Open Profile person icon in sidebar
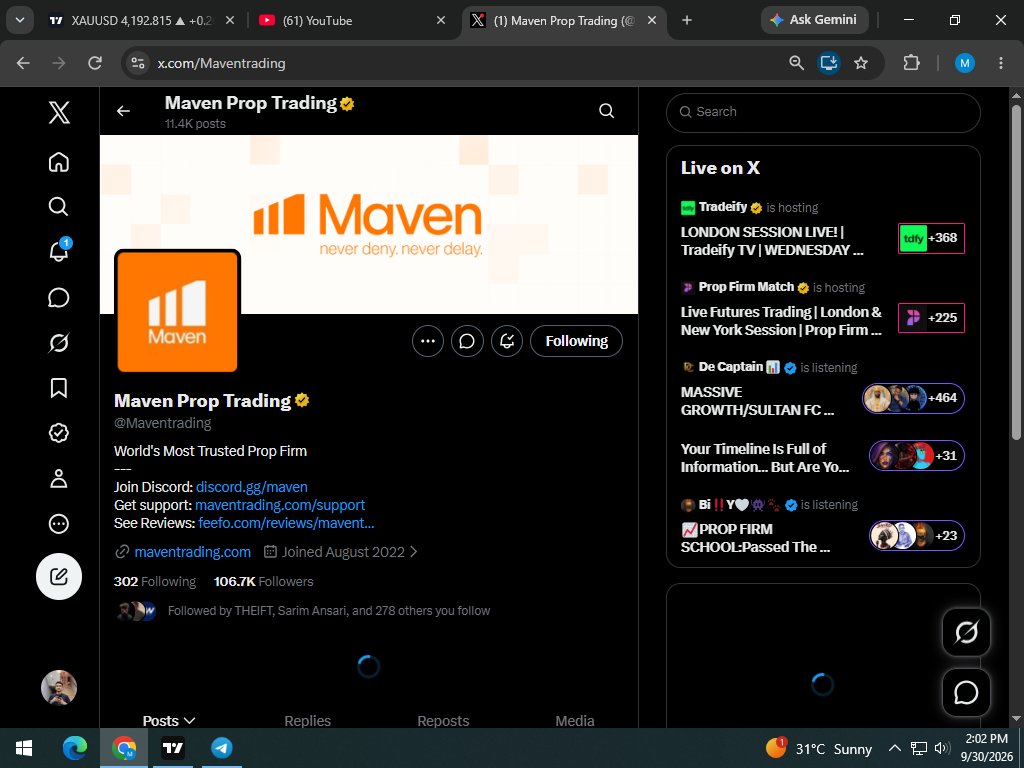The height and width of the screenshot is (768, 1024). (x=59, y=478)
